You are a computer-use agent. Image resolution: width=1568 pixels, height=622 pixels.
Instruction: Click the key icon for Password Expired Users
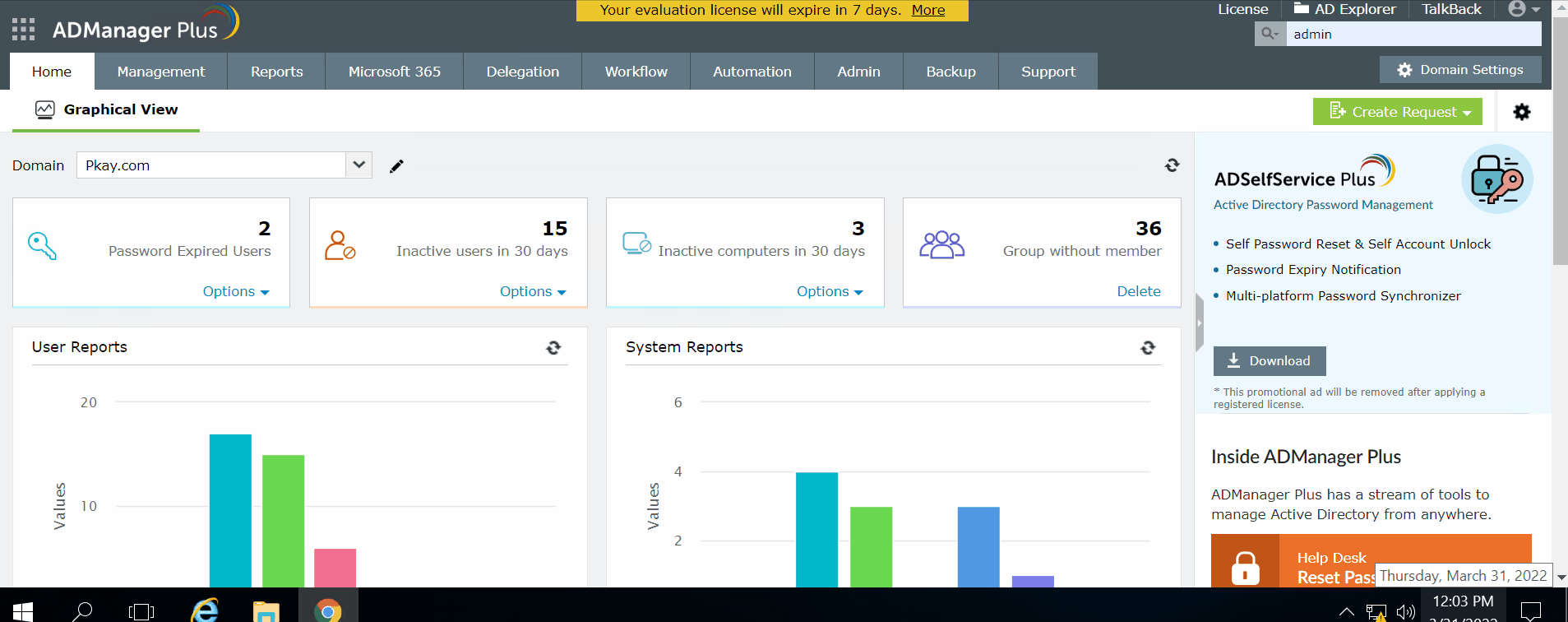42,245
